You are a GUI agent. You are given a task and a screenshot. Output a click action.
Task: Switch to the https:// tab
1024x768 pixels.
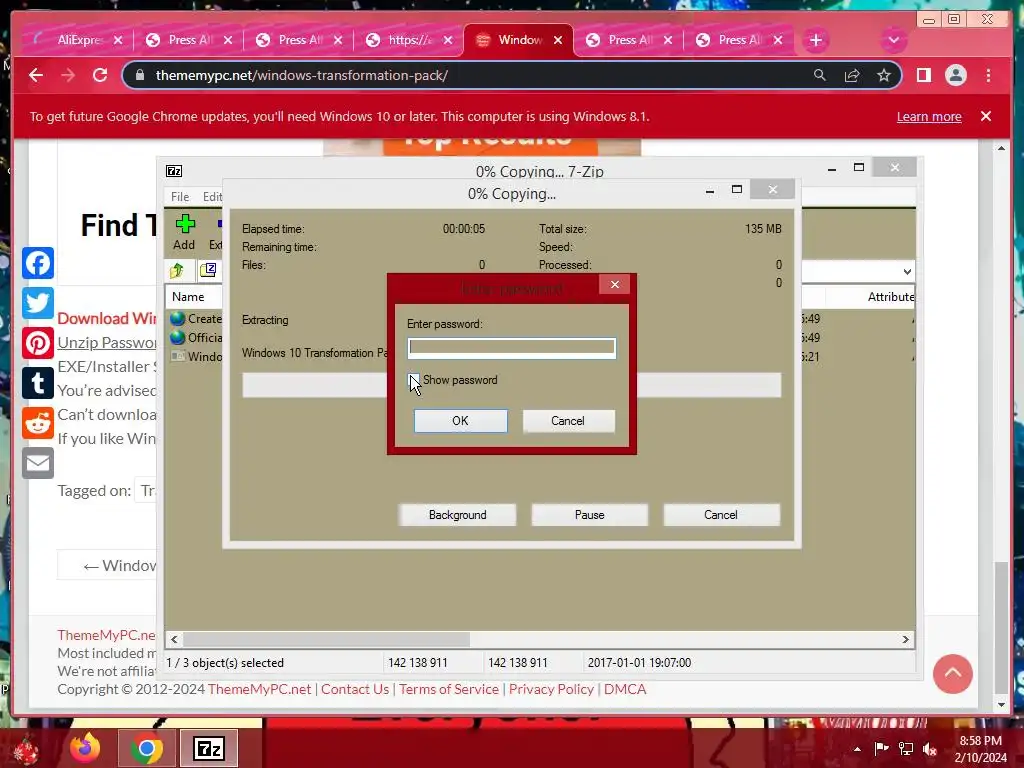(408, 40)
